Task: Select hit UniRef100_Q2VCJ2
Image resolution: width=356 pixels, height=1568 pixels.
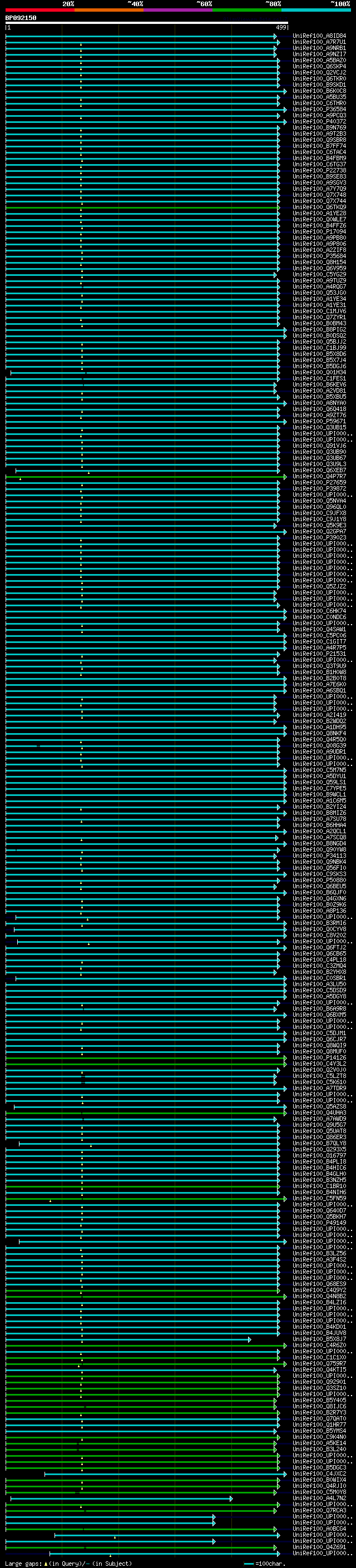Action: [x=319, y=72]
